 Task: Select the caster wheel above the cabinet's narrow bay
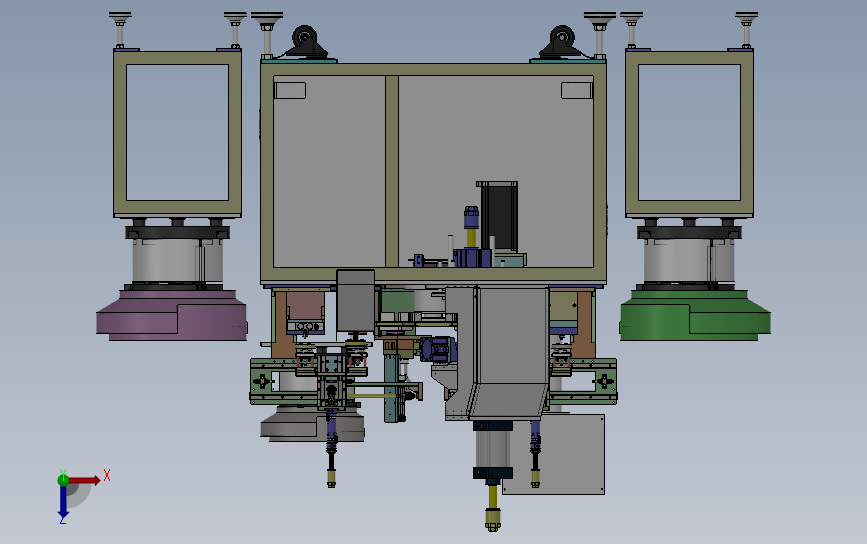pyautogui.click(x=305, y=41)
